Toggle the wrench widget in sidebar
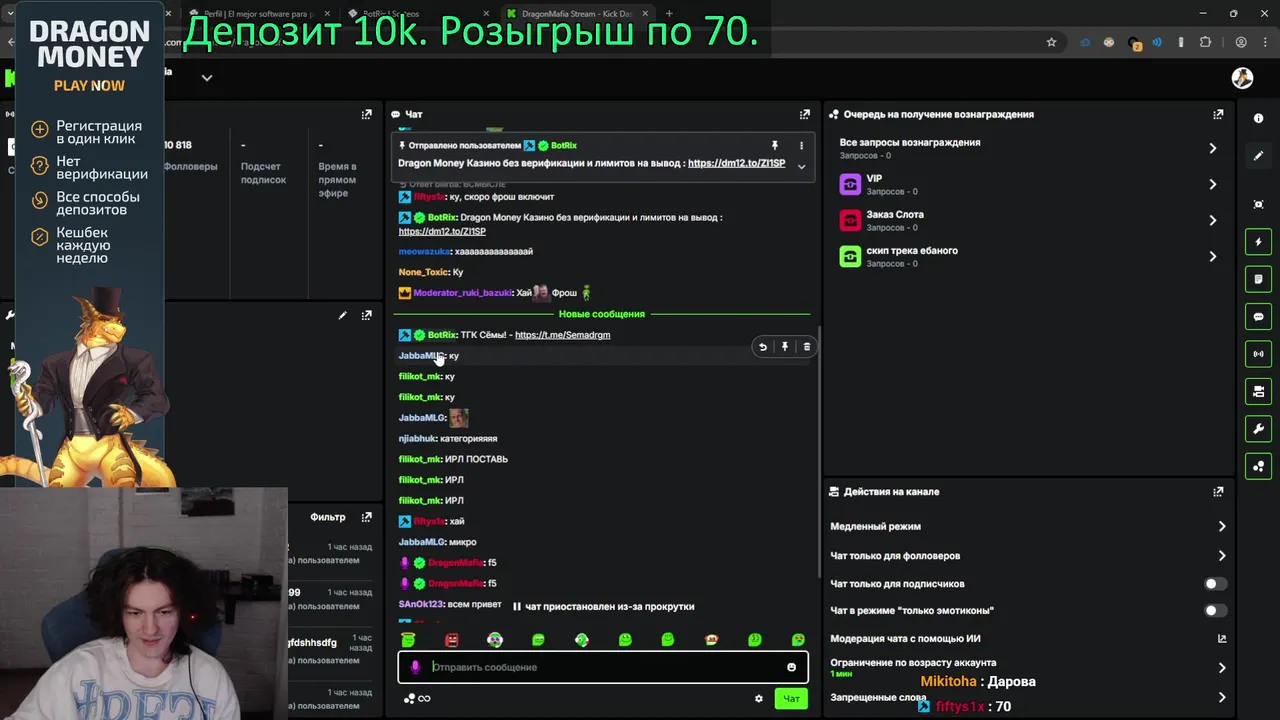This screenshot has width=1280, height=720. coord(1258,429)
